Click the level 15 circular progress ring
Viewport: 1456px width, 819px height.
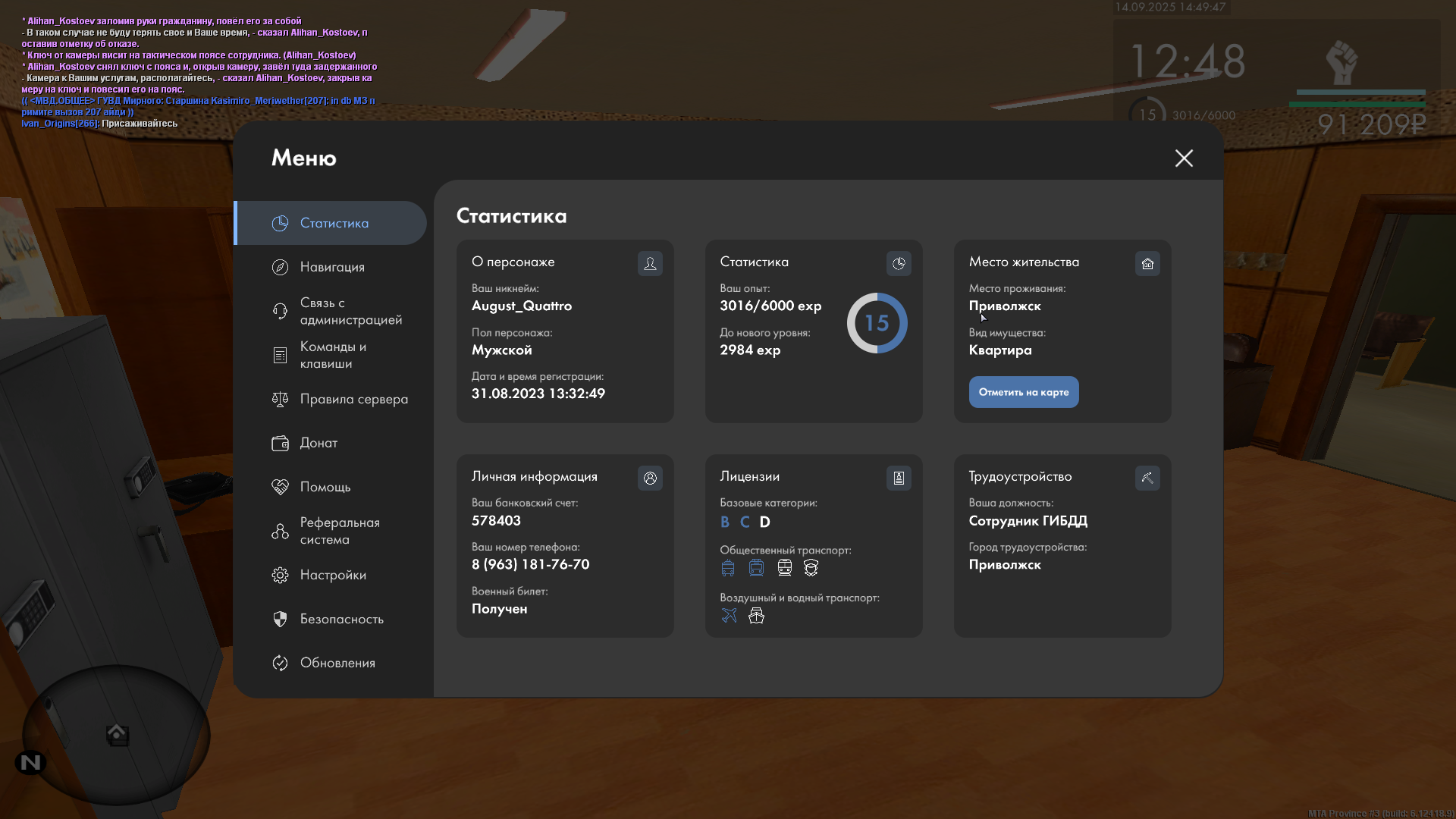coord(877,323)
